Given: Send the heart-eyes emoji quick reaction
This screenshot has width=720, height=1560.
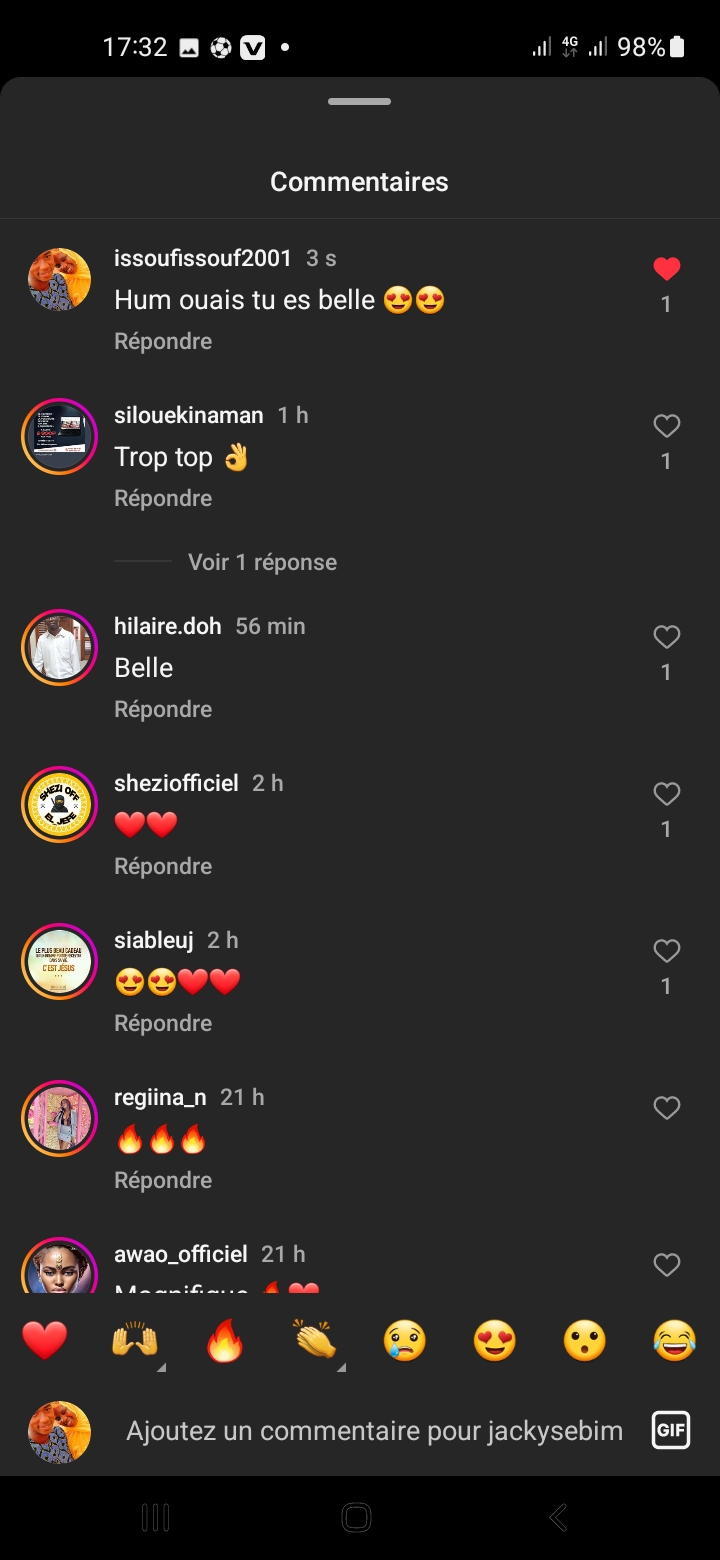Looking at the screenshot, I should click(x=495, y=1340).
